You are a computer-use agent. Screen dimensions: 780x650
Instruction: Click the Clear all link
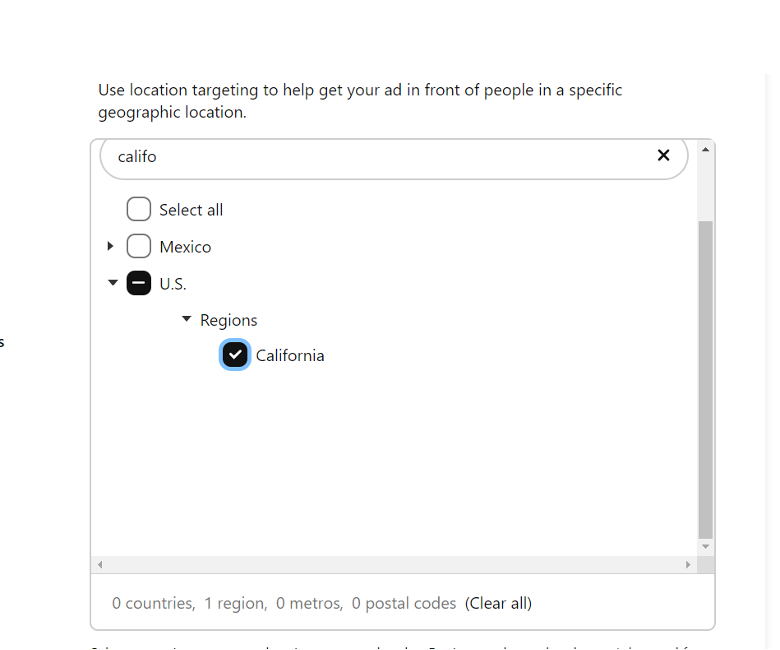498,603
